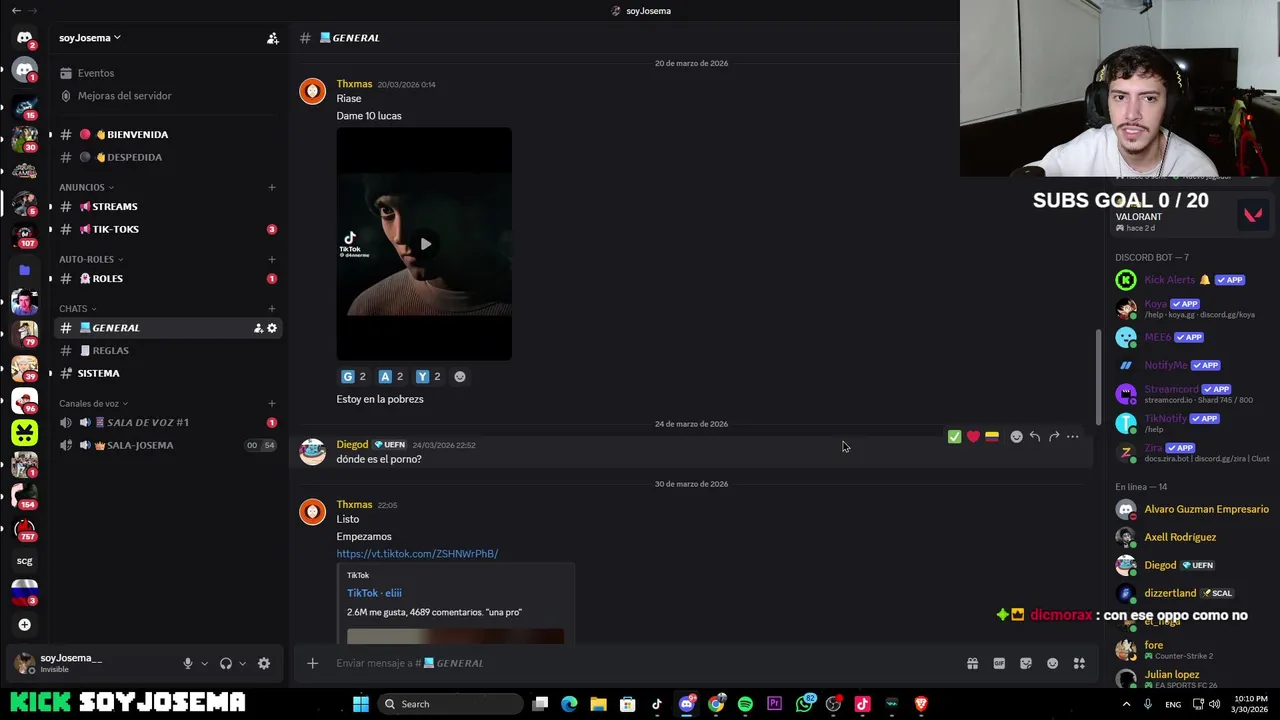Collapse the ANUNCIOS category
The width and height of the screenshot is (1280, 720).
click(x=86, y=187)
